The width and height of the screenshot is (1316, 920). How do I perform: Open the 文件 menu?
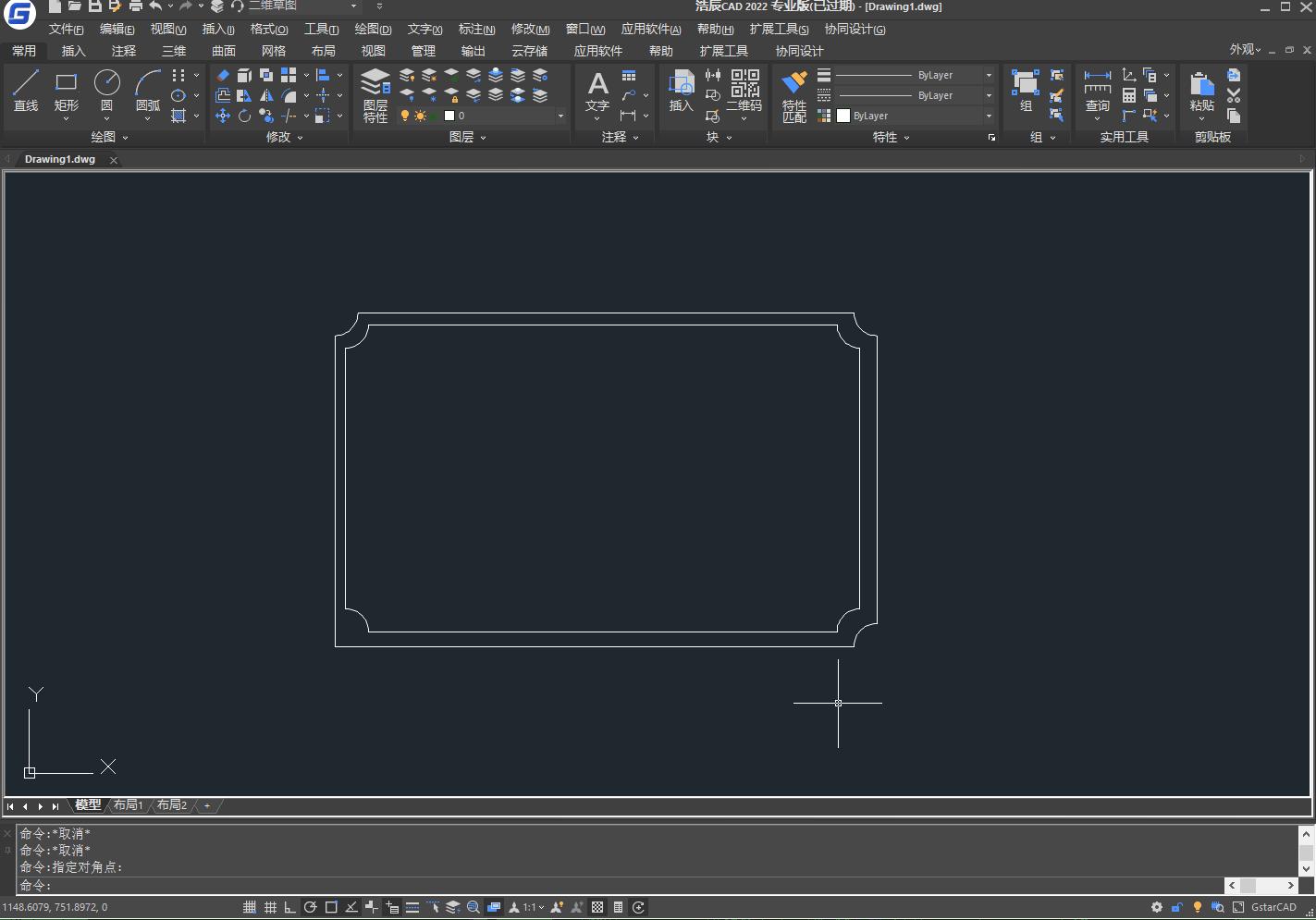click(66, 30)
